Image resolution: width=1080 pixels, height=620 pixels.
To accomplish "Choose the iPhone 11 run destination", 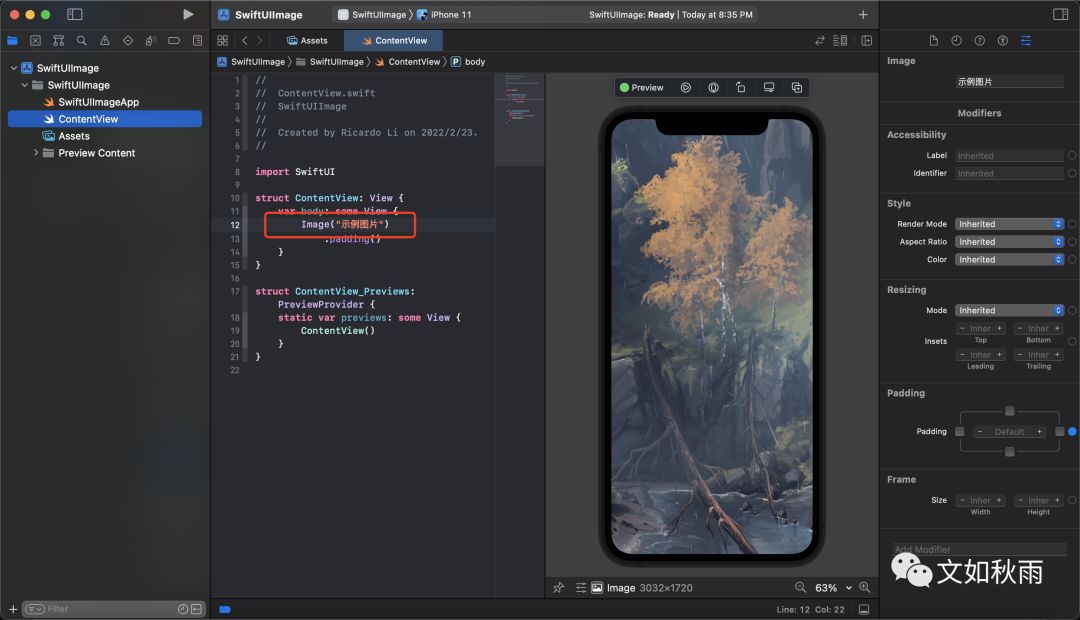I will 444,14.
